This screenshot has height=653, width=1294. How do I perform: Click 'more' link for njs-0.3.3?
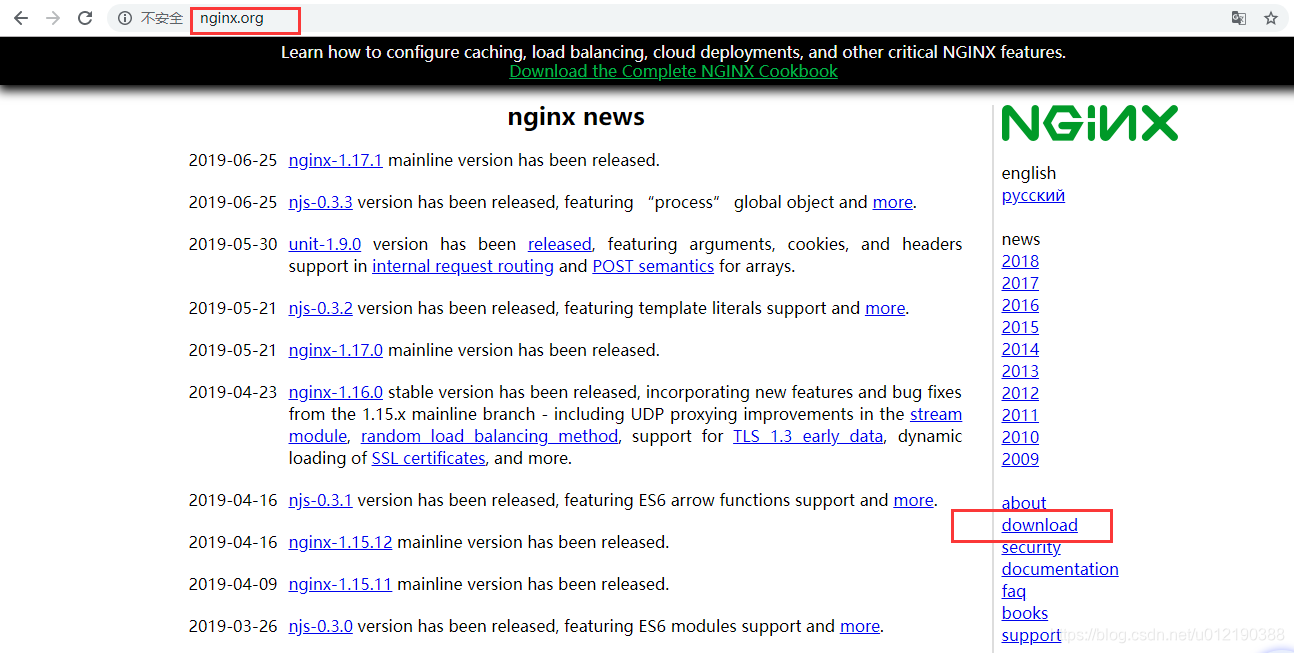[x=892, y=202]
